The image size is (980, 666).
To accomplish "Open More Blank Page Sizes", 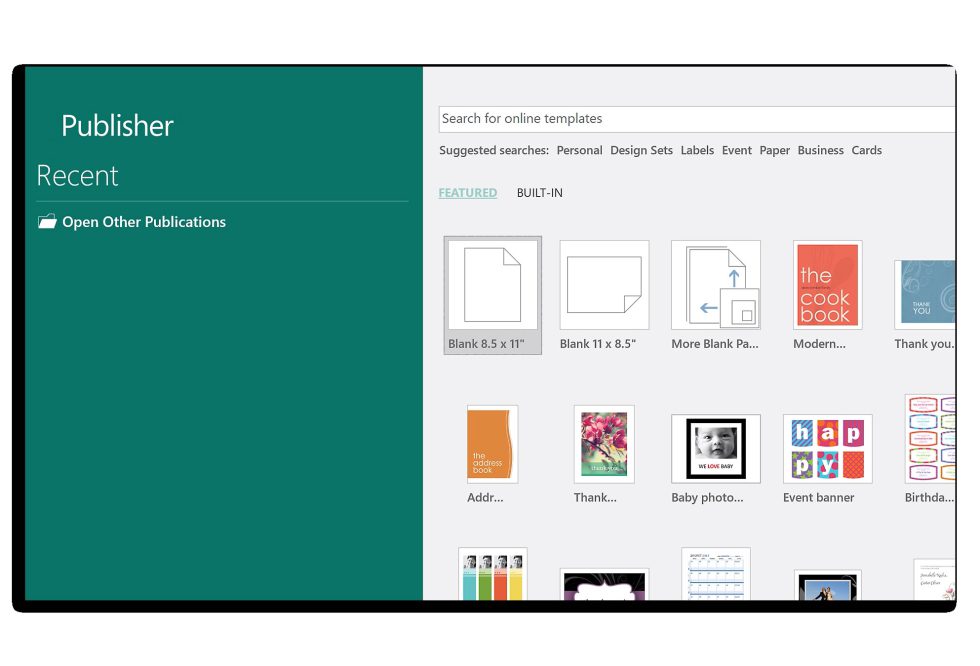I will pos(716,285).
